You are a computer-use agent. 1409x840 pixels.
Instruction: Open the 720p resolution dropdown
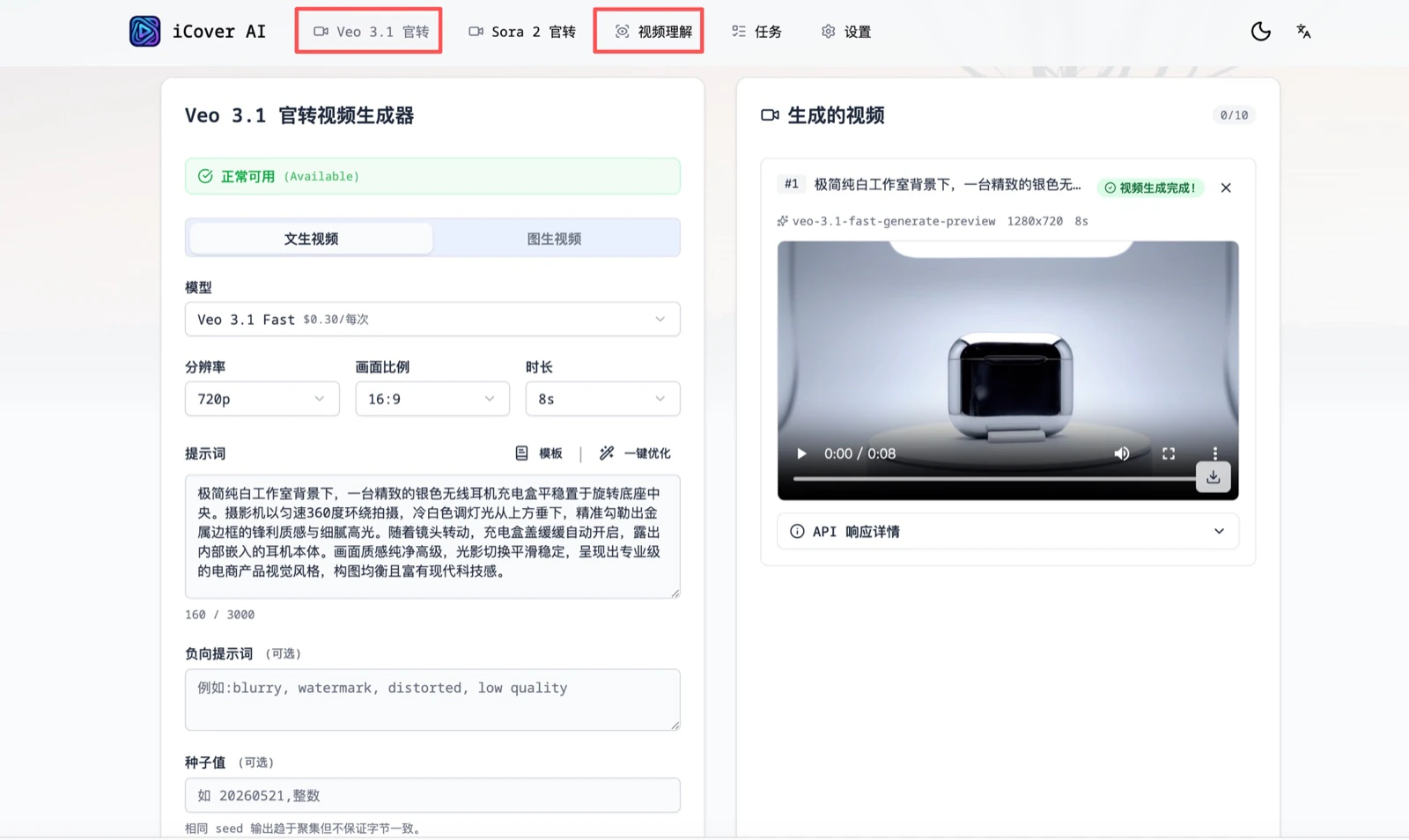click(x=262, y=399)
